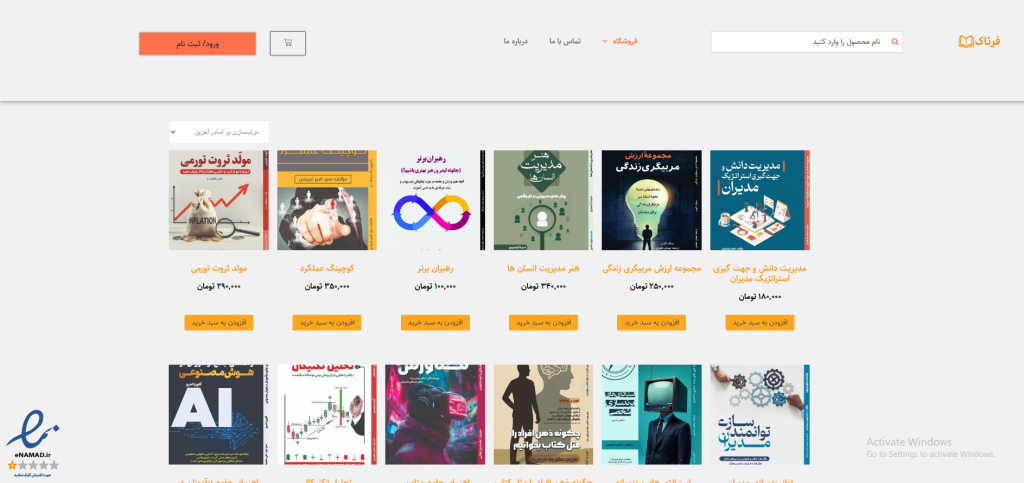Open the AI هوش مصنوعی book cover
Screen dimensions: 1024x483
(x=218, y=414)
